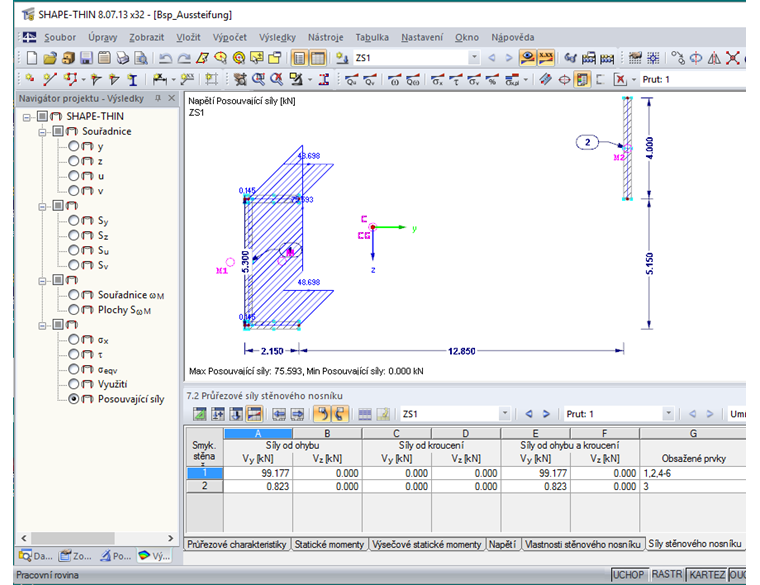Collapse the group containing Sy and Sz
The image size is (760, 585).
(x=43, y=206)
